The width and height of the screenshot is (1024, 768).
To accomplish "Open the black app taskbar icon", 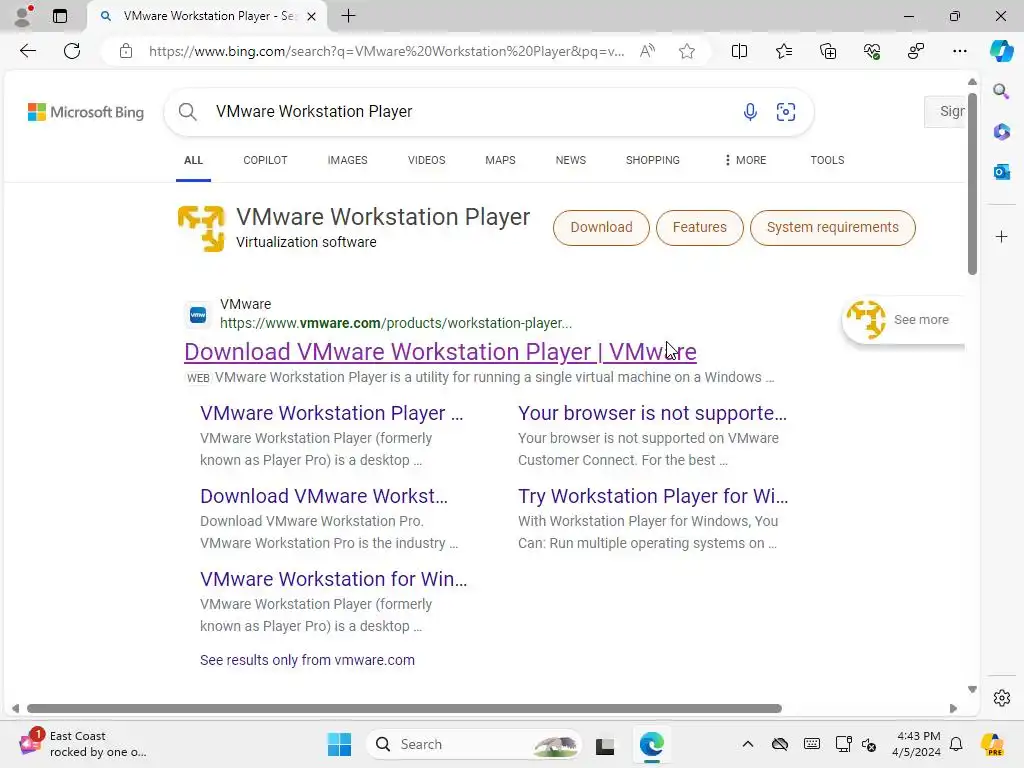I will point(605,745).
